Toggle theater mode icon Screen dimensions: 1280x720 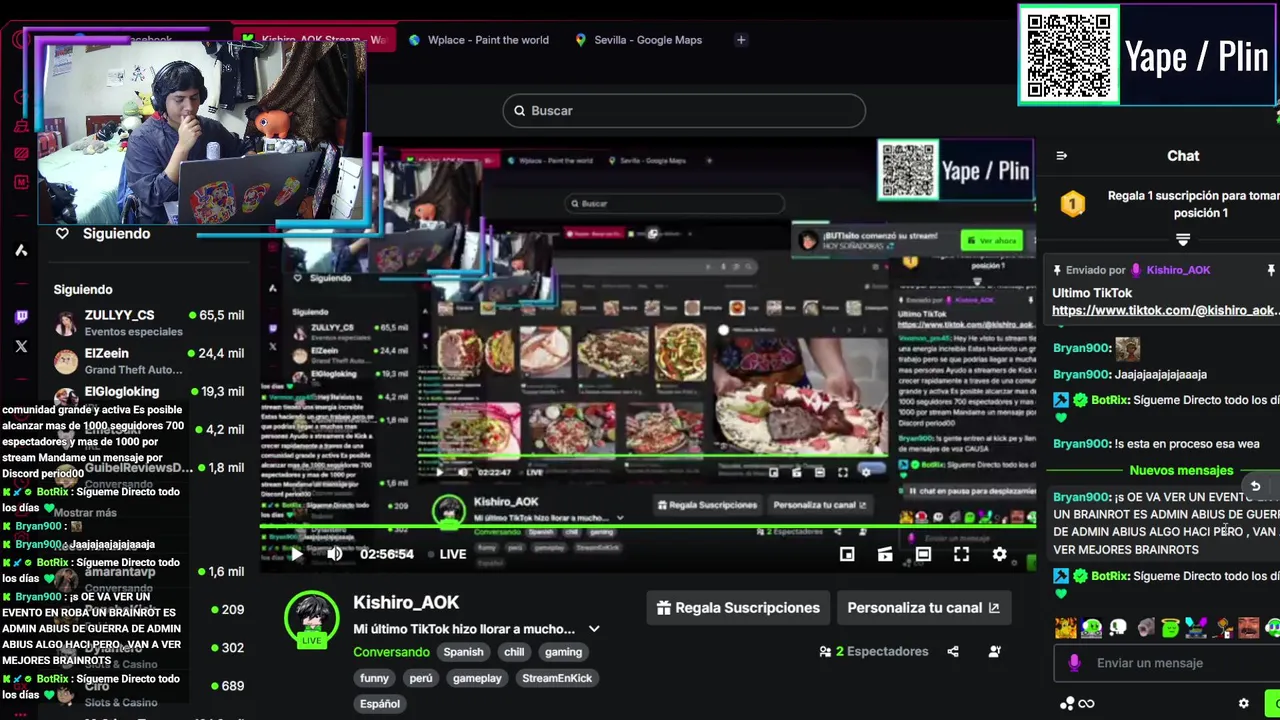tap(923, 554)
